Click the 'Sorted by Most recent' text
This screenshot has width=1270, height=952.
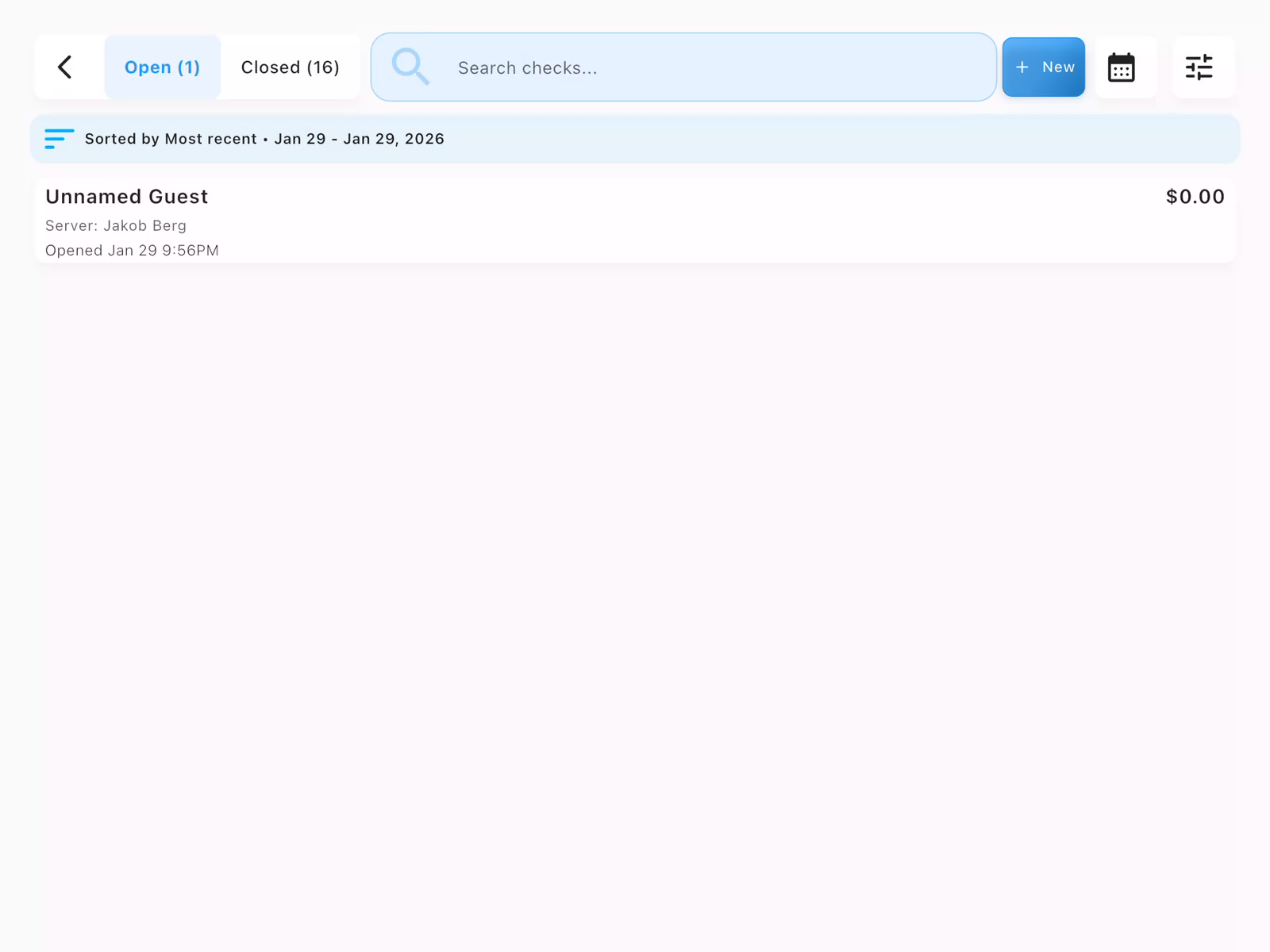point(171,139)
